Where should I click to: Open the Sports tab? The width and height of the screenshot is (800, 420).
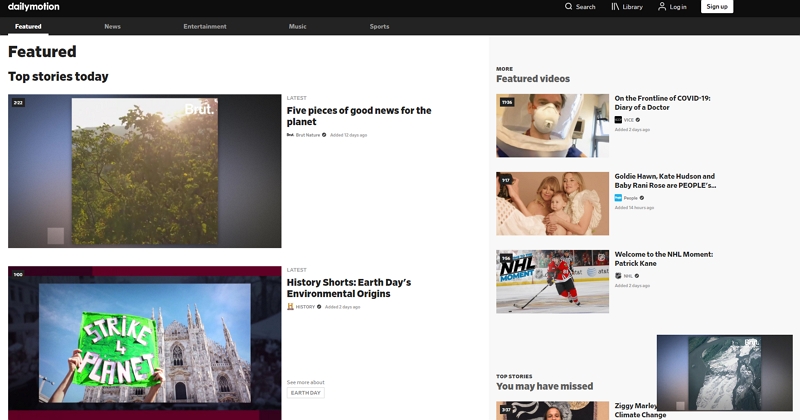(x=379, y=27)
